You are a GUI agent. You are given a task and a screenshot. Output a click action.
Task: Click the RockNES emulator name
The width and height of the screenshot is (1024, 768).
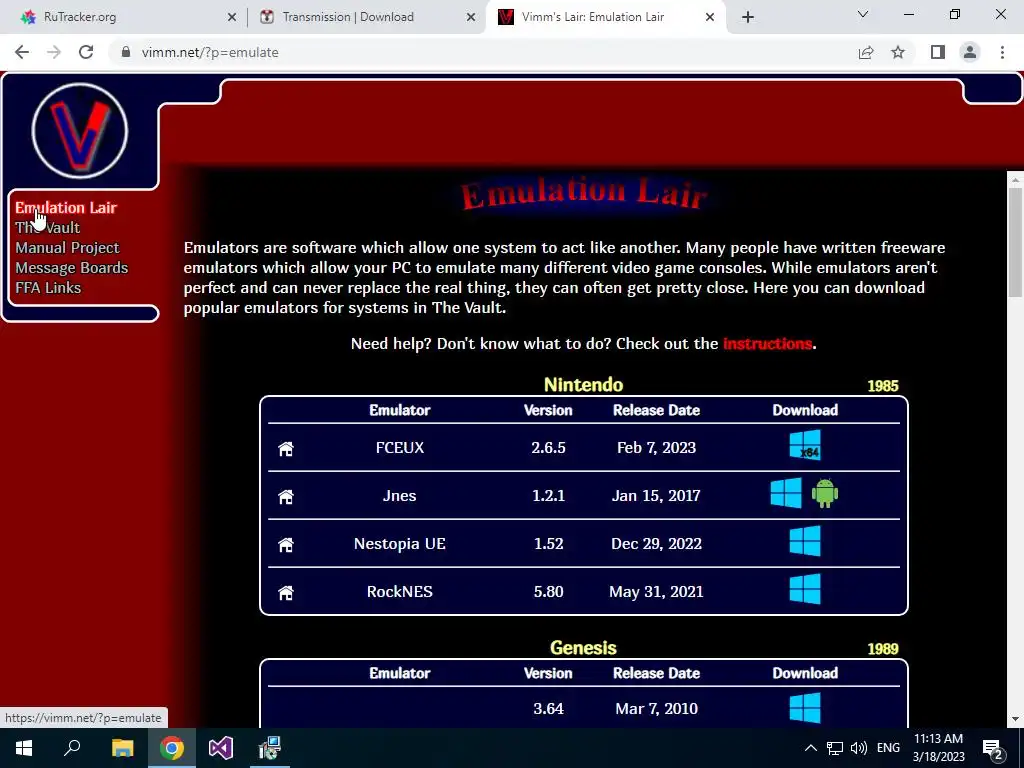click(400, 592)
